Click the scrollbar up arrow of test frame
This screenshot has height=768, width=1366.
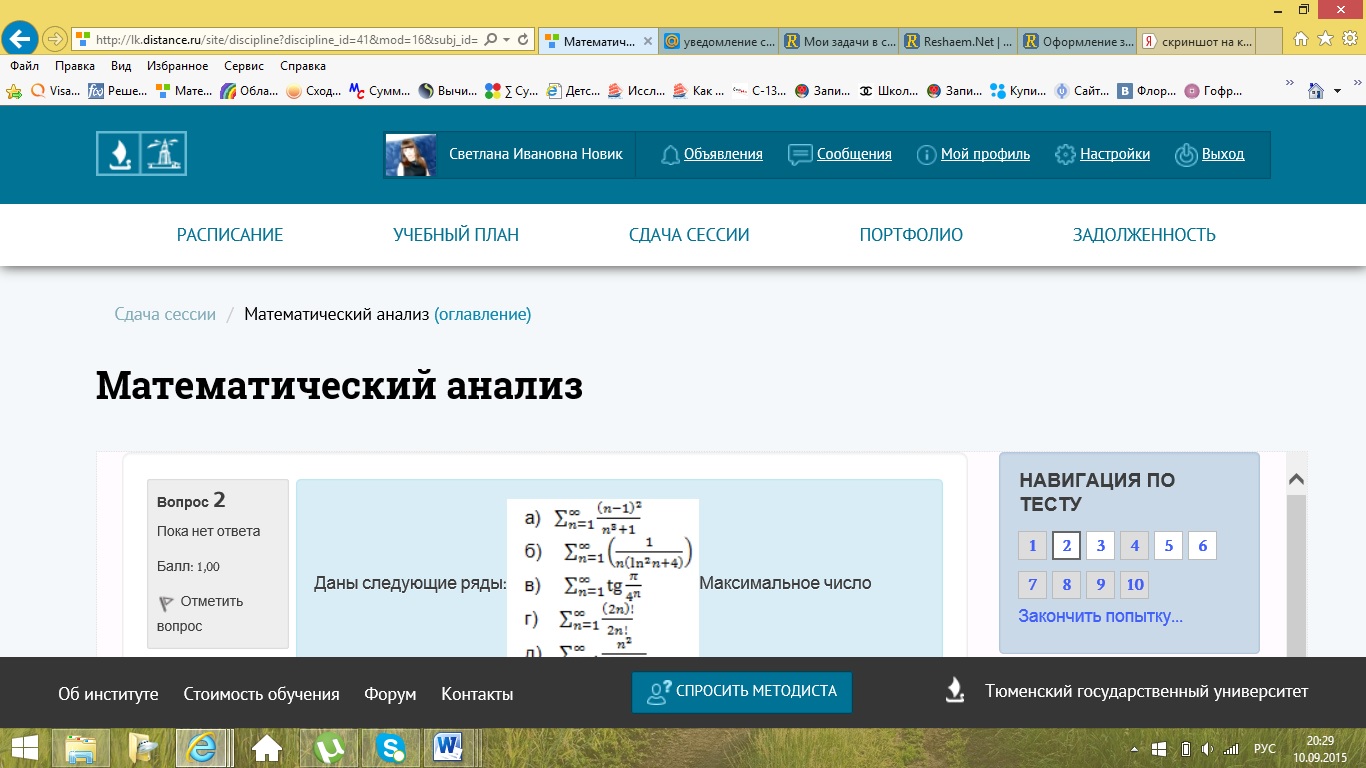tap(1295, 480)
